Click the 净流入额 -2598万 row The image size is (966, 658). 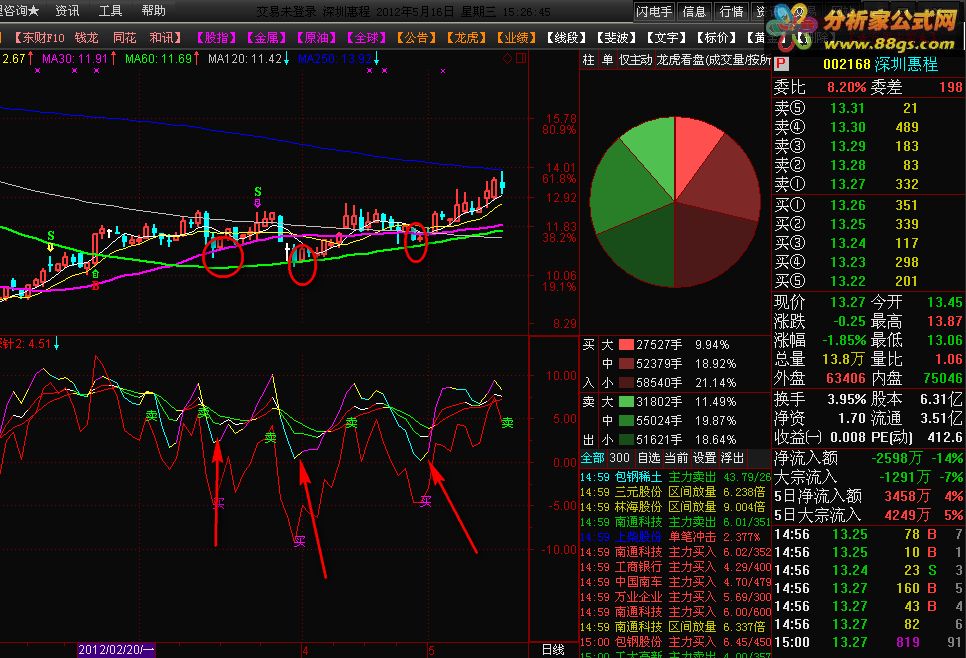pos(867,458)
